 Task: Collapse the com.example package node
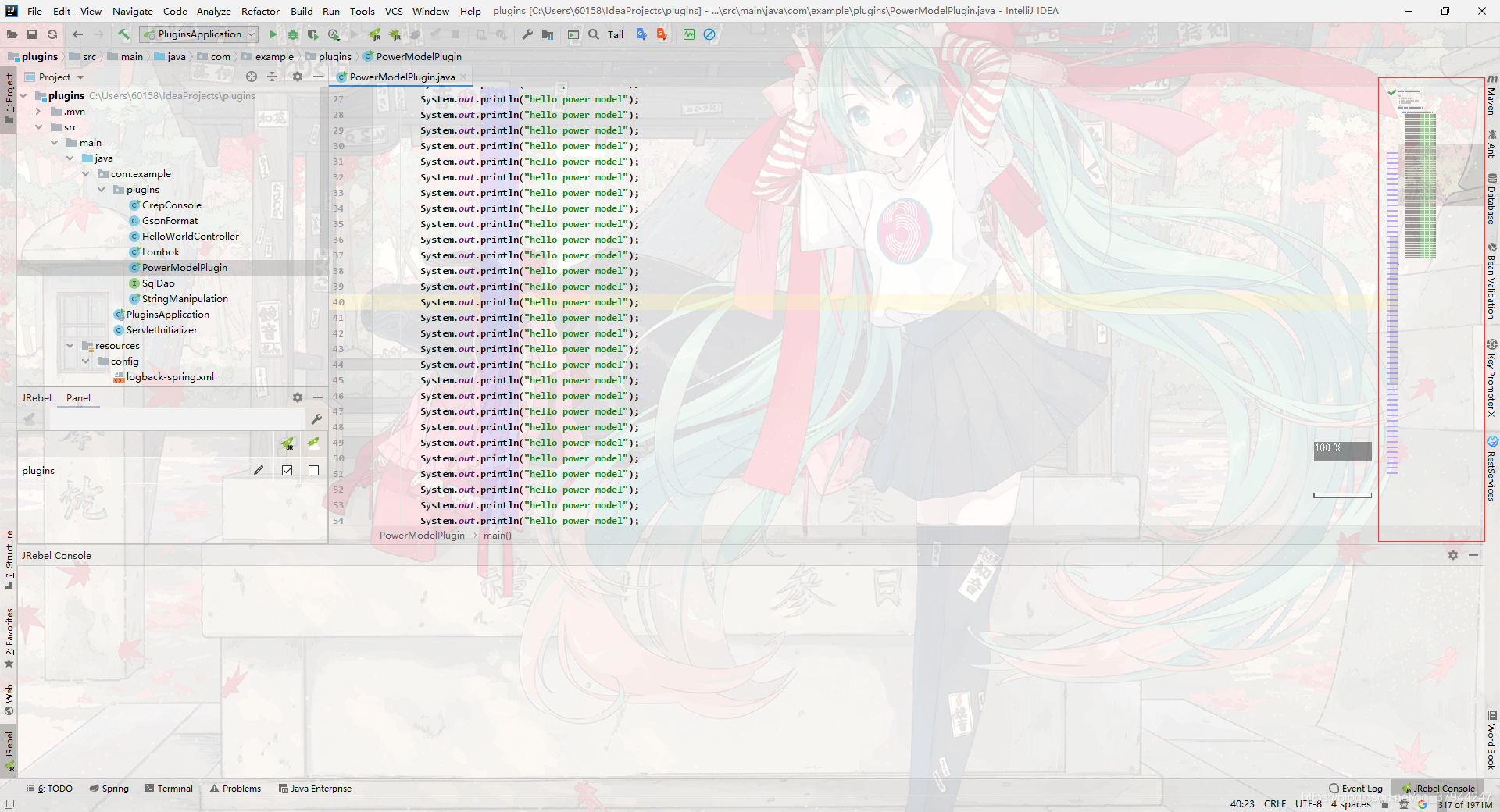click(85, 174)
